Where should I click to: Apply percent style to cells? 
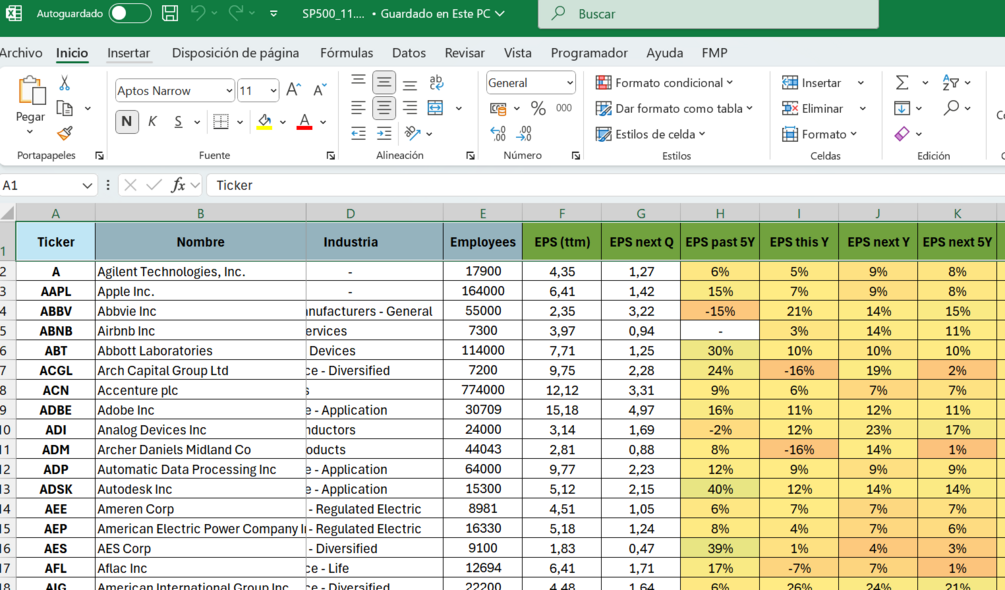coord(538,108)
